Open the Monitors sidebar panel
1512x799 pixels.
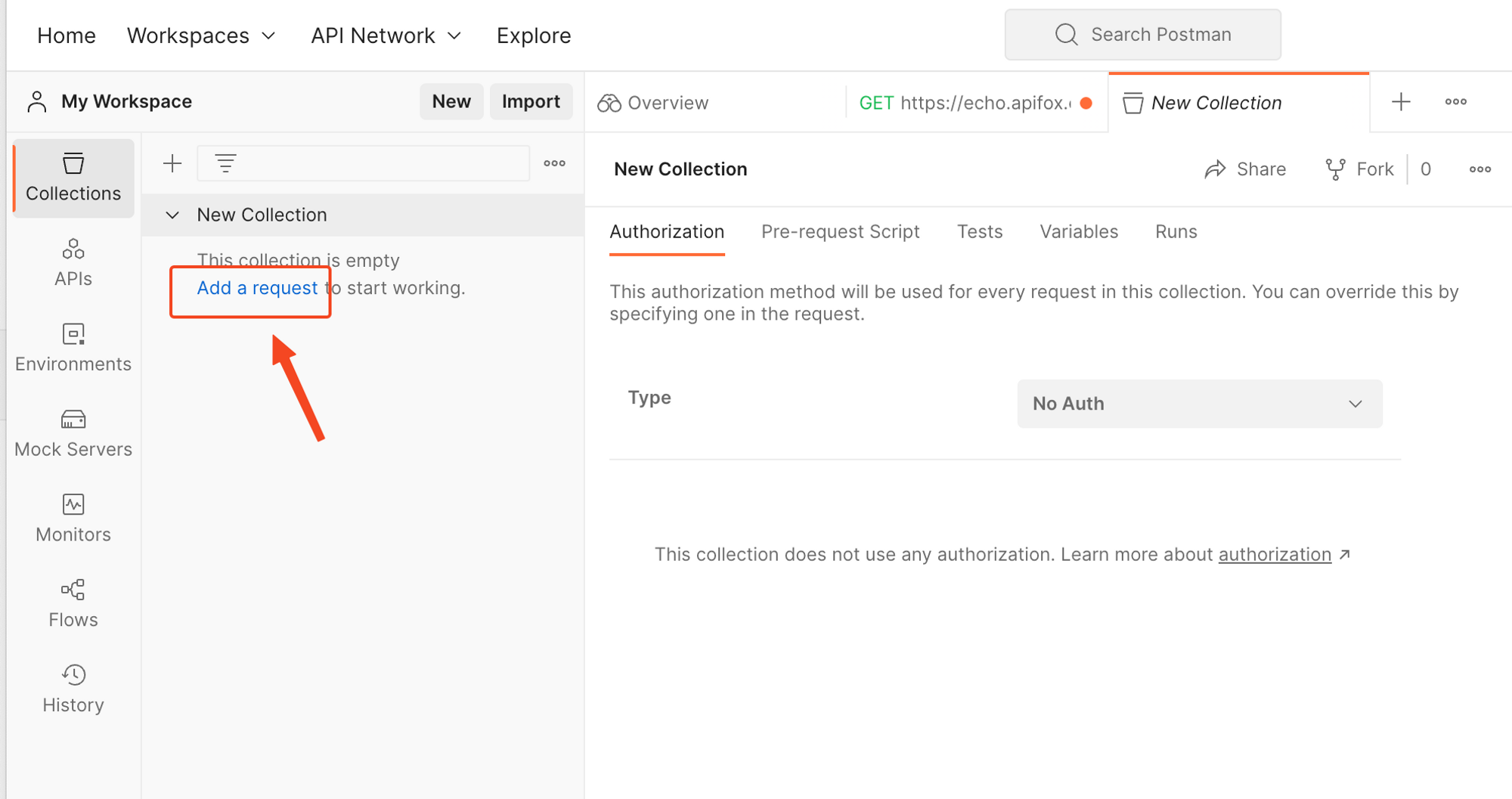click(x=73, y=519)
